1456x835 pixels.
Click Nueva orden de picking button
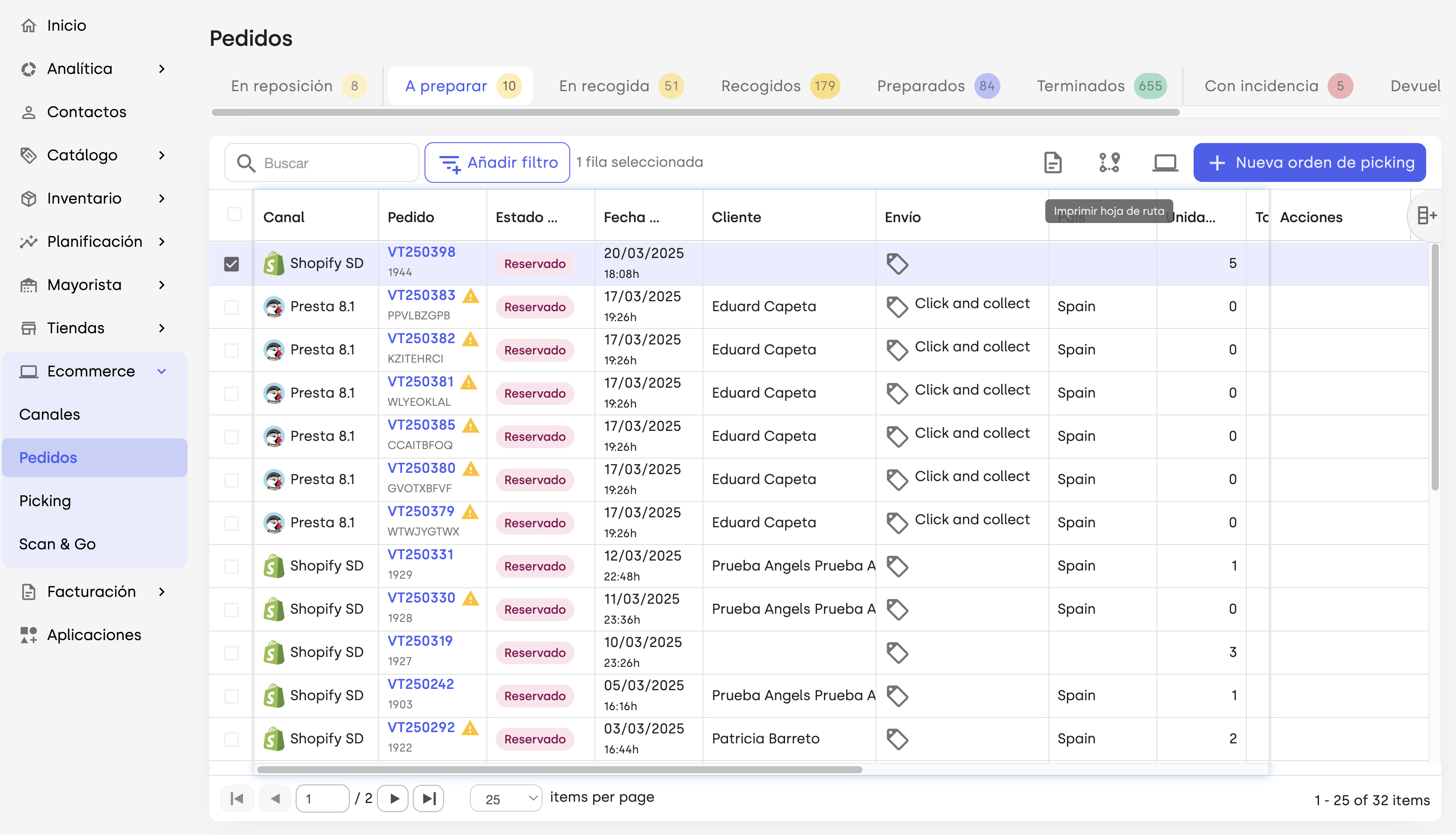1310,163
